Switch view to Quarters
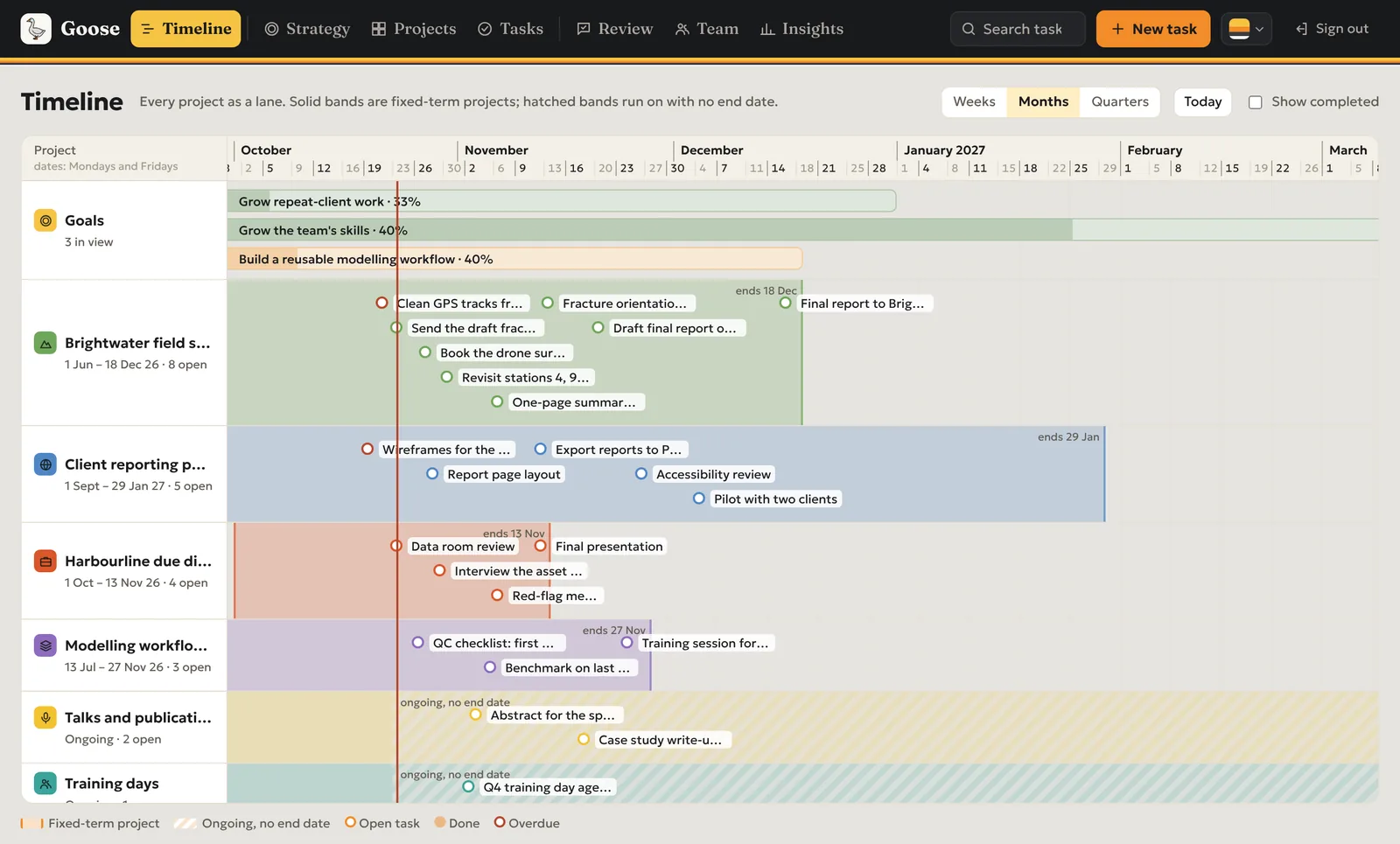 1120,101
